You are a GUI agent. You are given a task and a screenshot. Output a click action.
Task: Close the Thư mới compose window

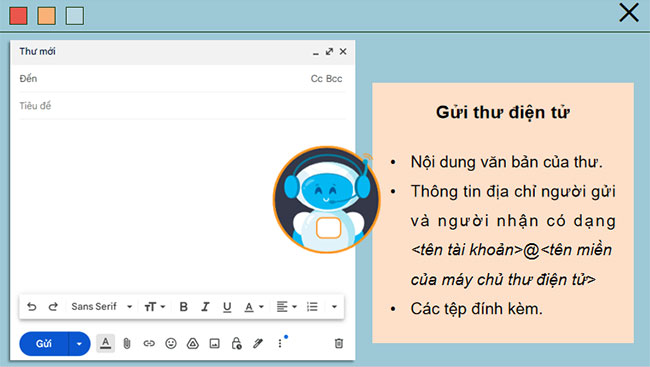tap(343, 51)
